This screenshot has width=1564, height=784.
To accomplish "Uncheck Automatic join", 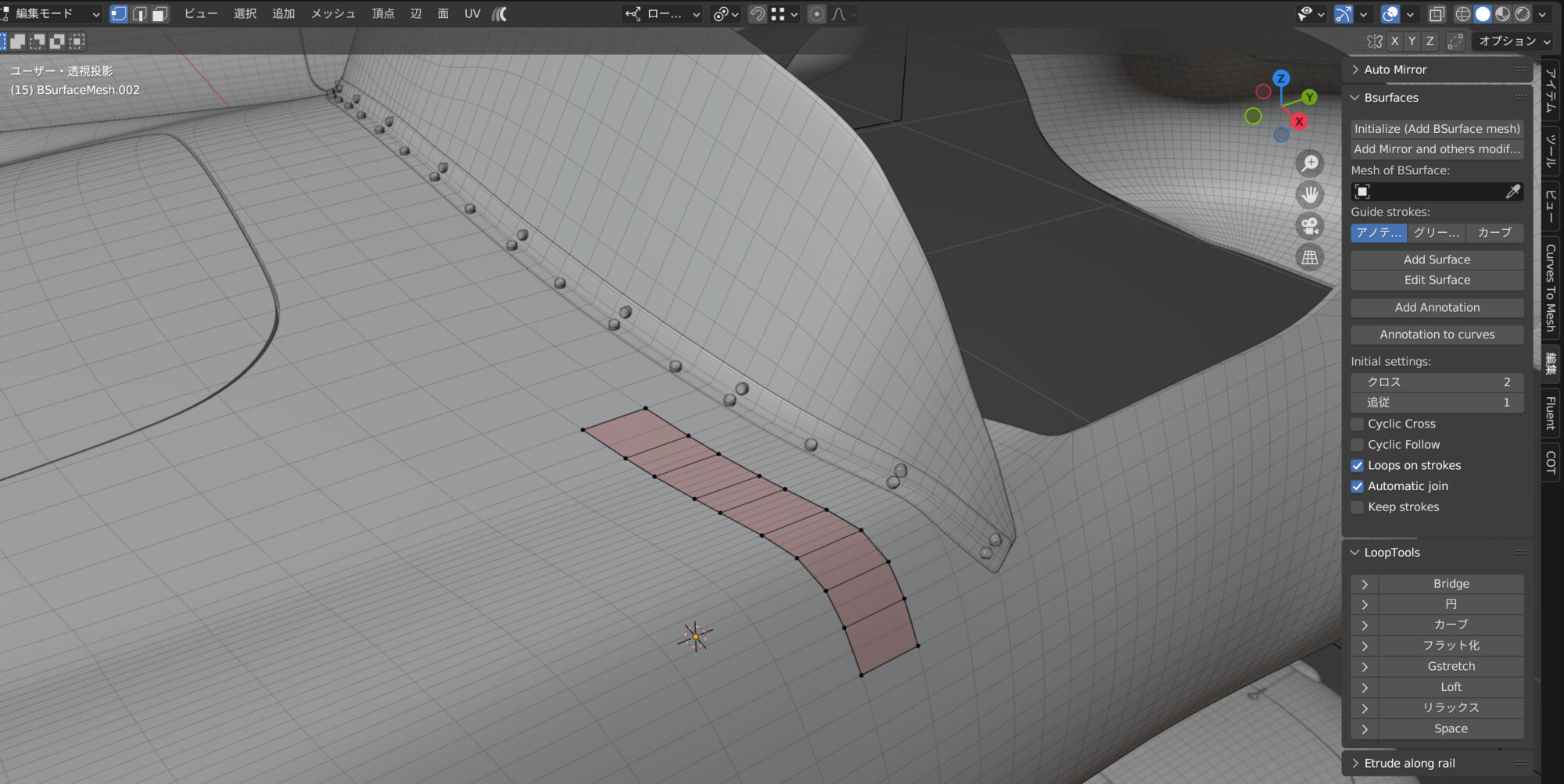I will 1357,486.
